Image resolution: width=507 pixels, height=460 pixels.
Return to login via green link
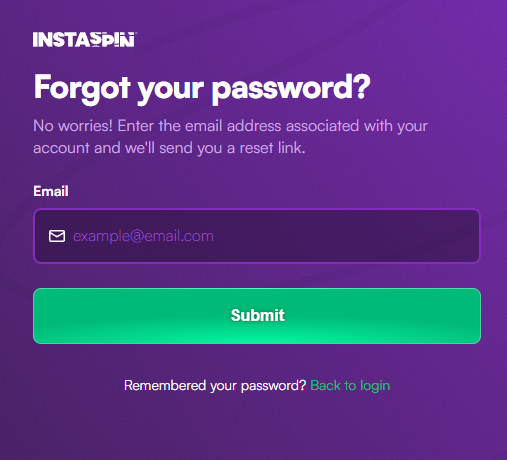(350, 386)
